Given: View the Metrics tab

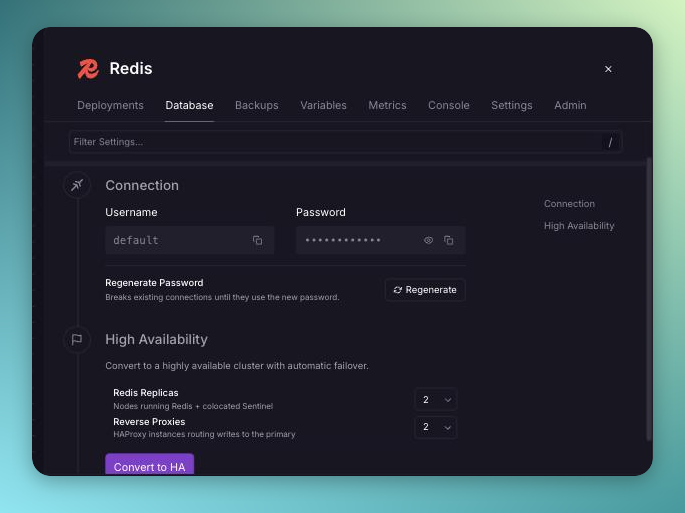Looking at the screenshot, I should click(x=387, y=105).
